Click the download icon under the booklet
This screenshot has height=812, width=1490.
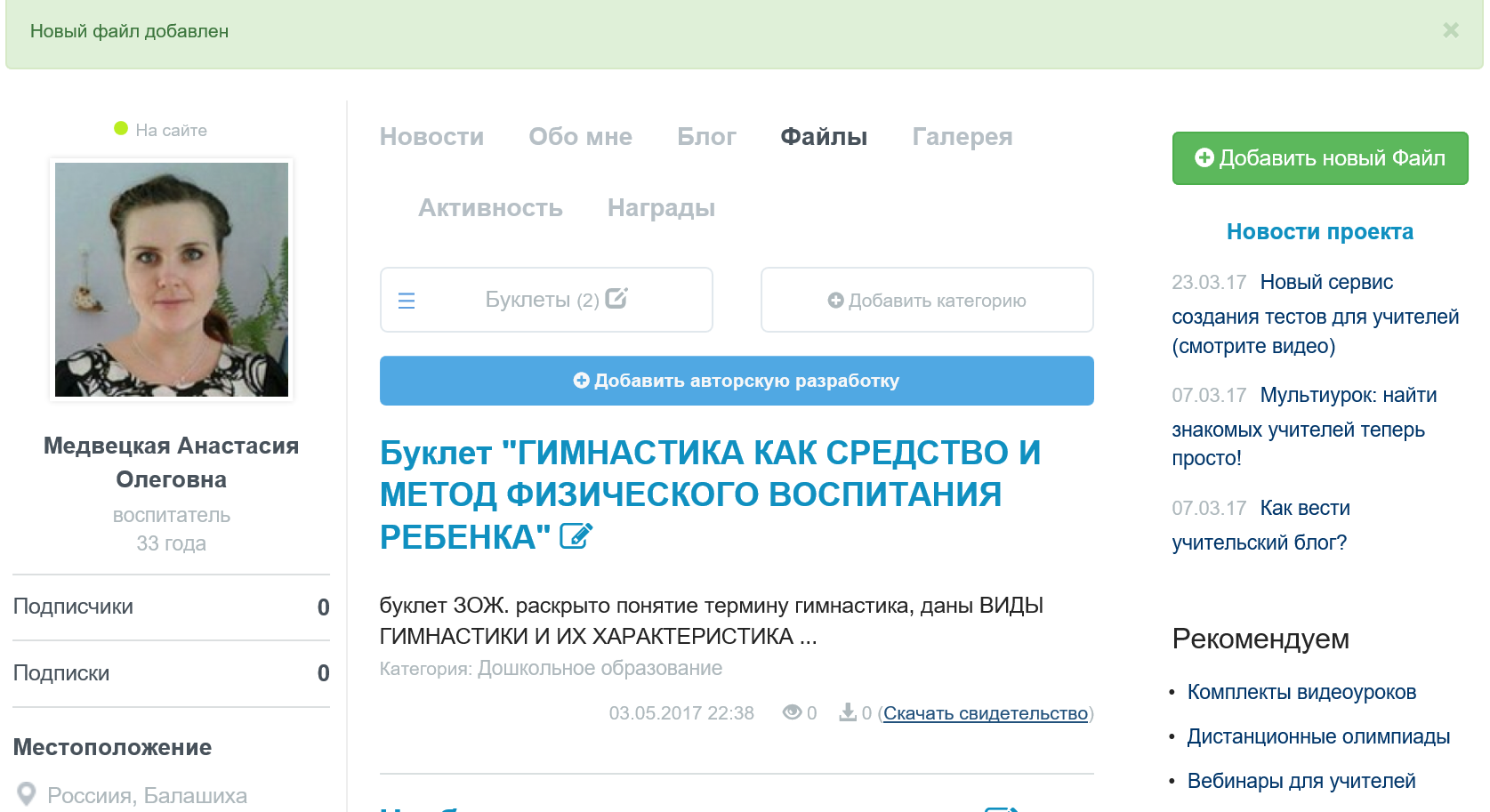click(x=848, y=712)
